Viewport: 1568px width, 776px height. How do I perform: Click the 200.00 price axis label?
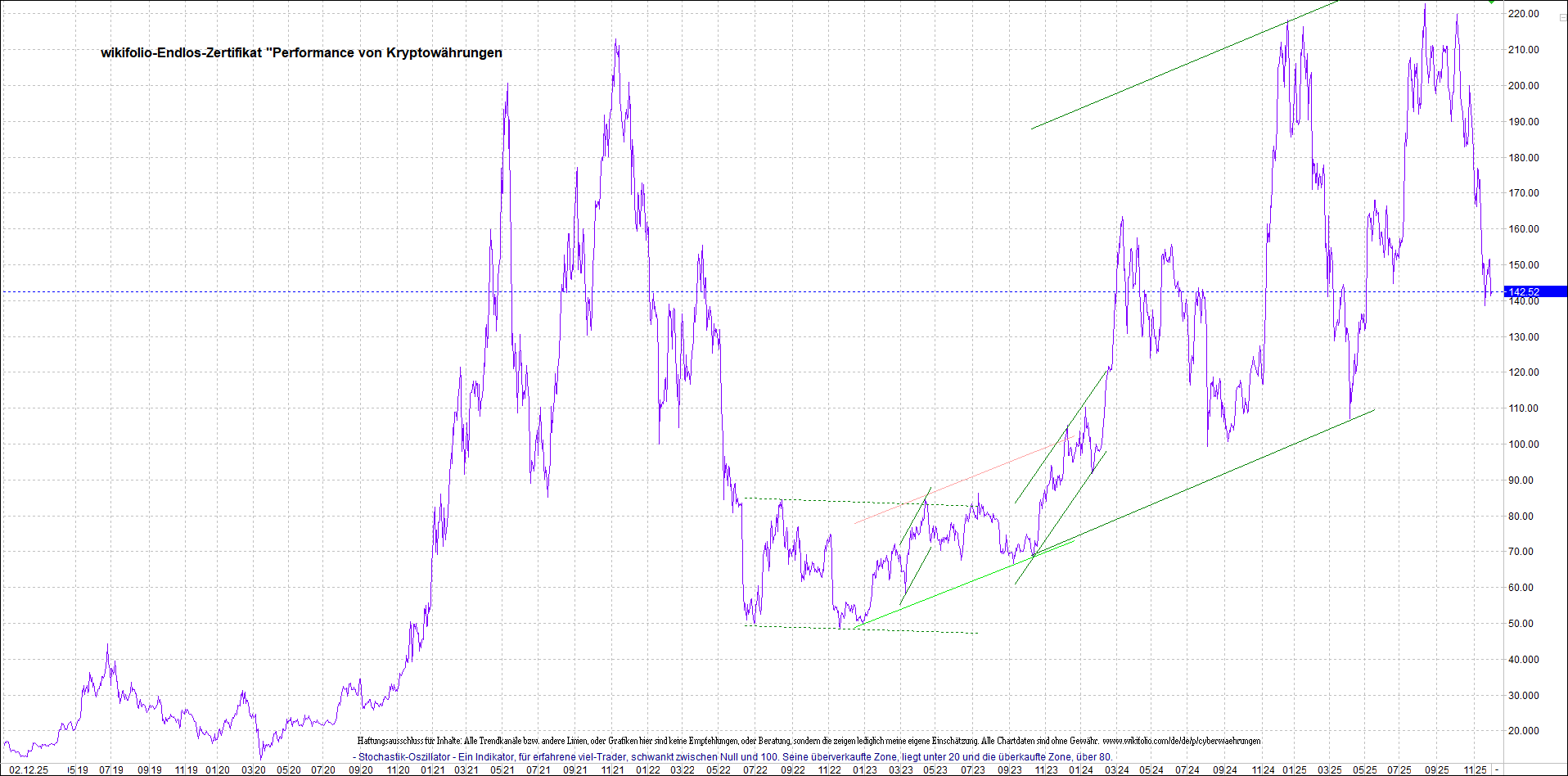click(x=1523, y=85)
